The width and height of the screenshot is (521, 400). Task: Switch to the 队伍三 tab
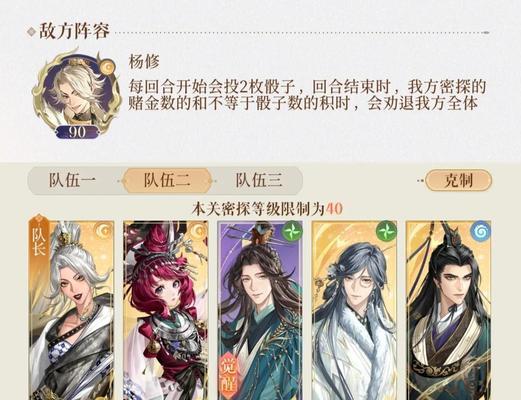[259, 180]
